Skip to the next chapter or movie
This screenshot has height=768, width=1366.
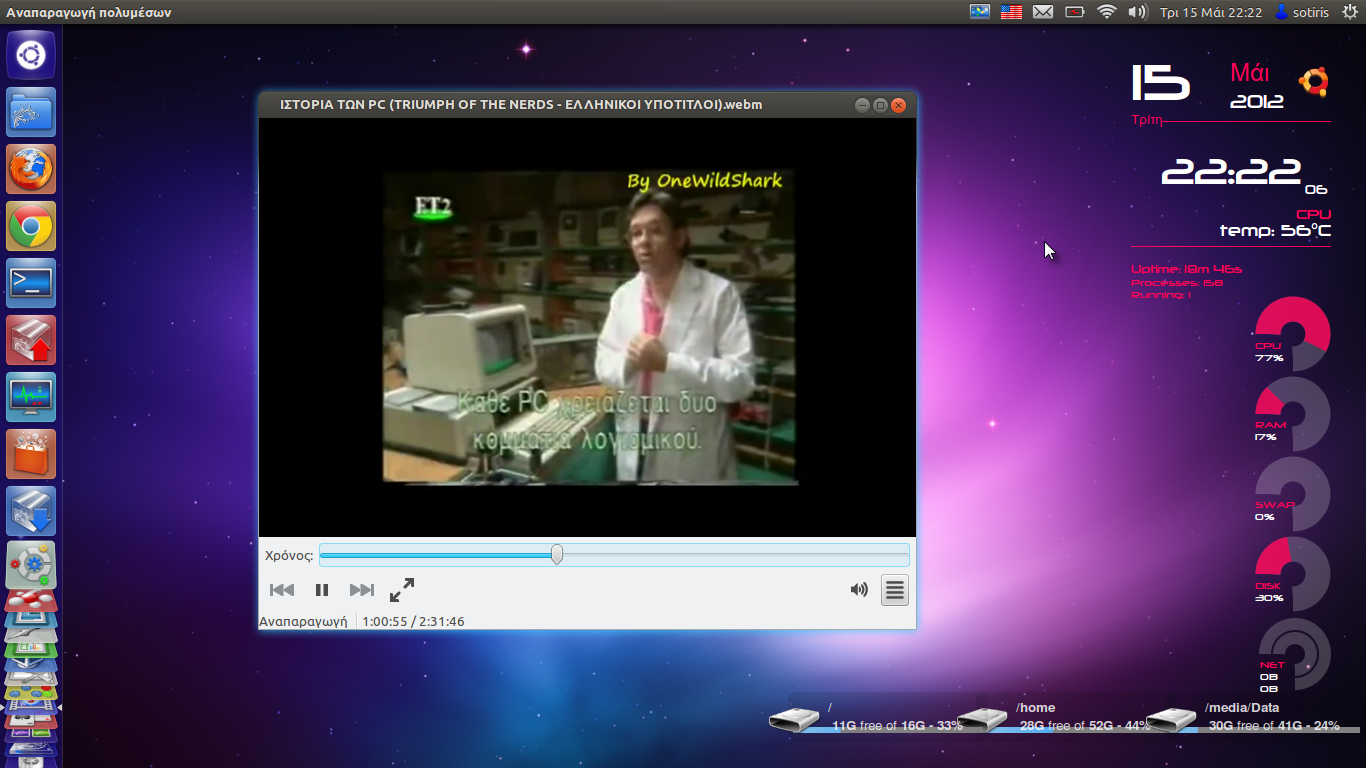click(361, 591)
